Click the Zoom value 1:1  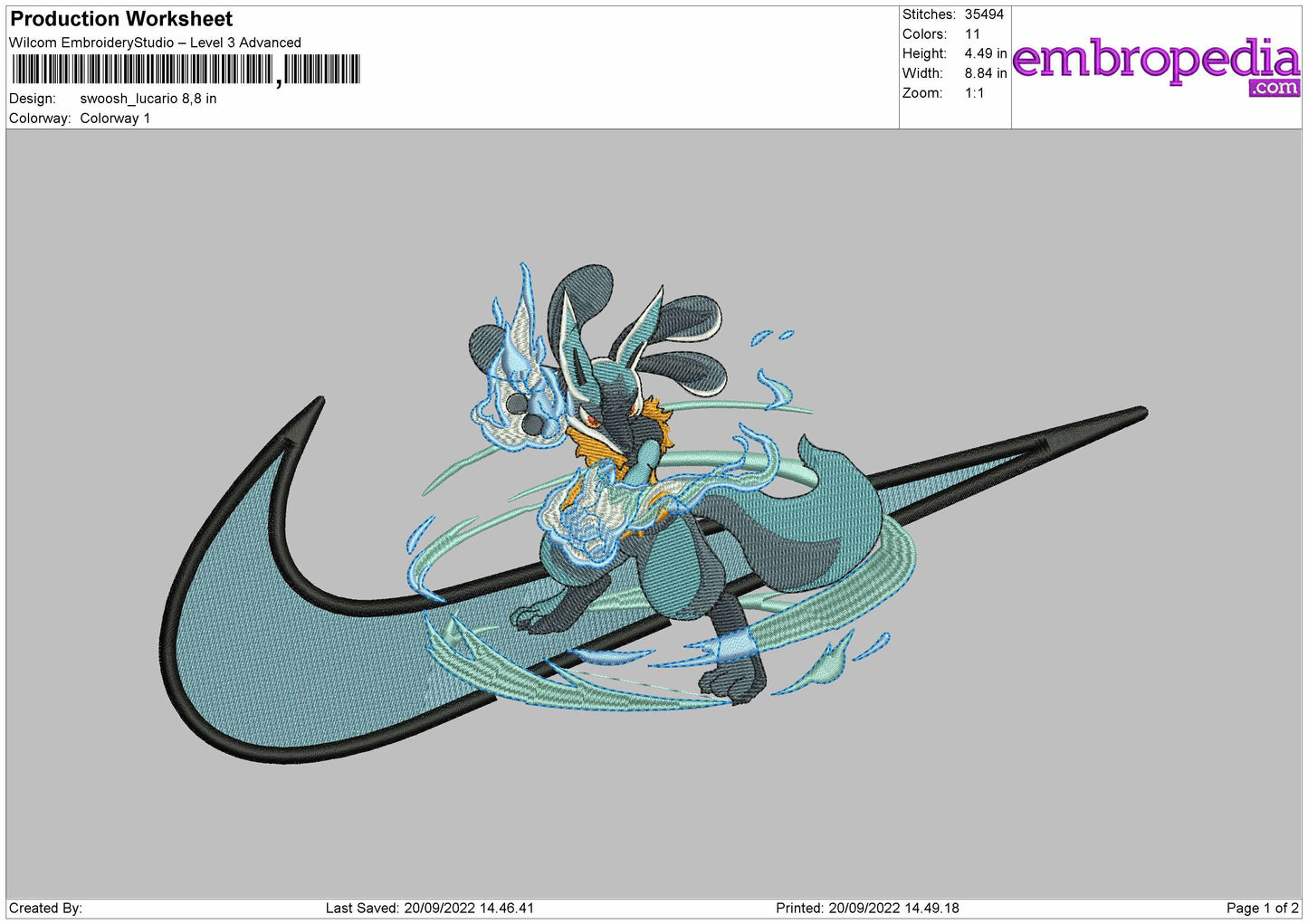tap(974, 93)
